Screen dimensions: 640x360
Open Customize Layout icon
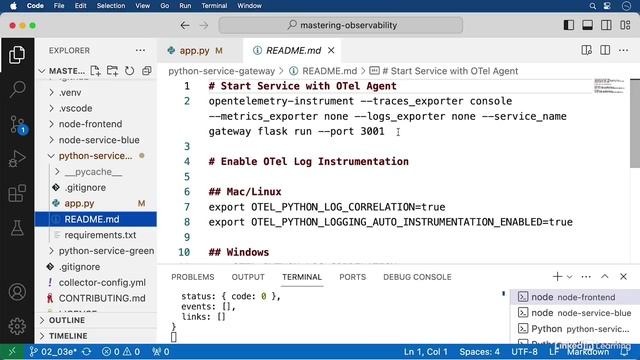click(625, 25)
